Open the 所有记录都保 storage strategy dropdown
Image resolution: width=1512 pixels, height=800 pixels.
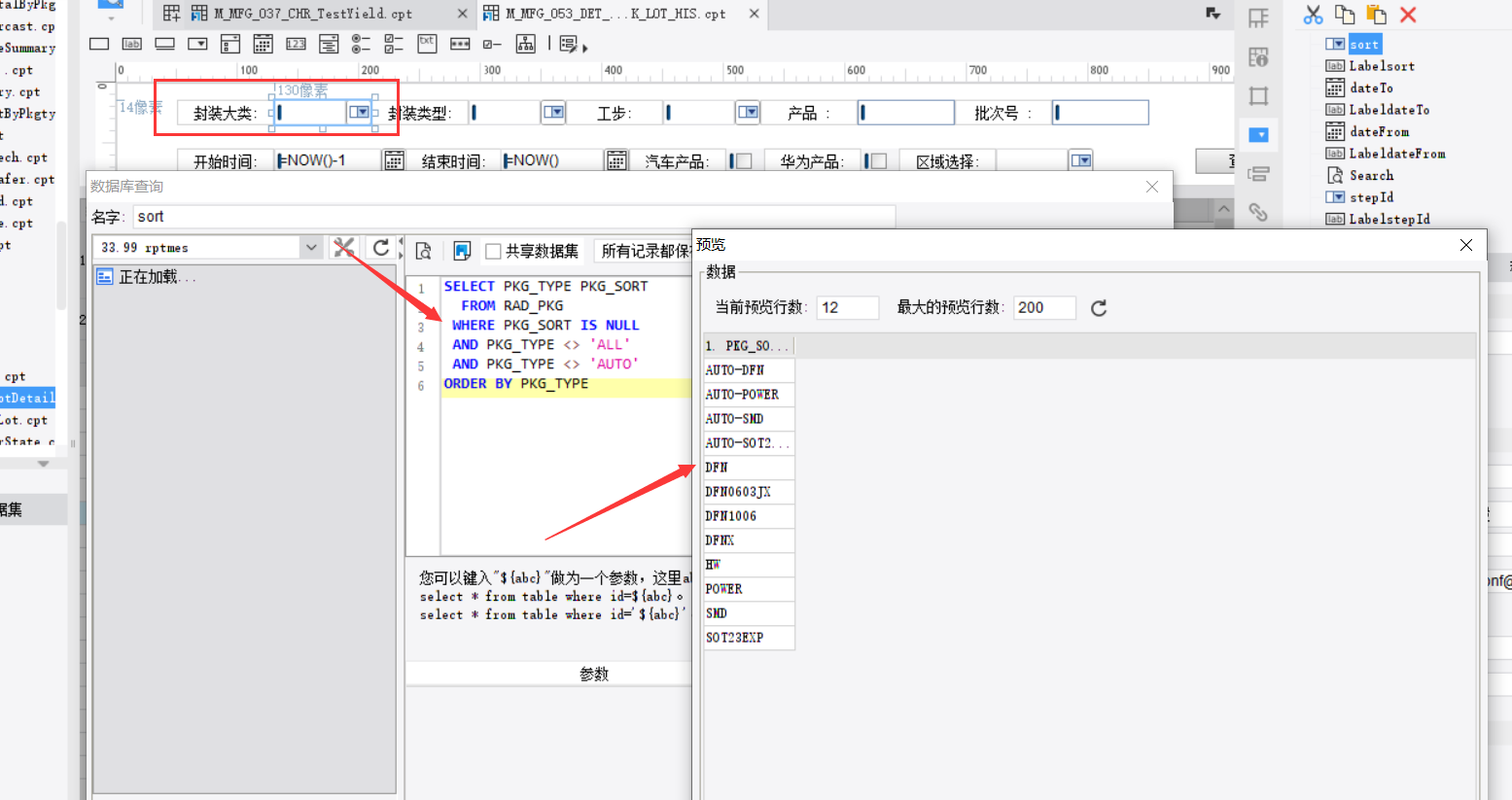pos(644,252)
